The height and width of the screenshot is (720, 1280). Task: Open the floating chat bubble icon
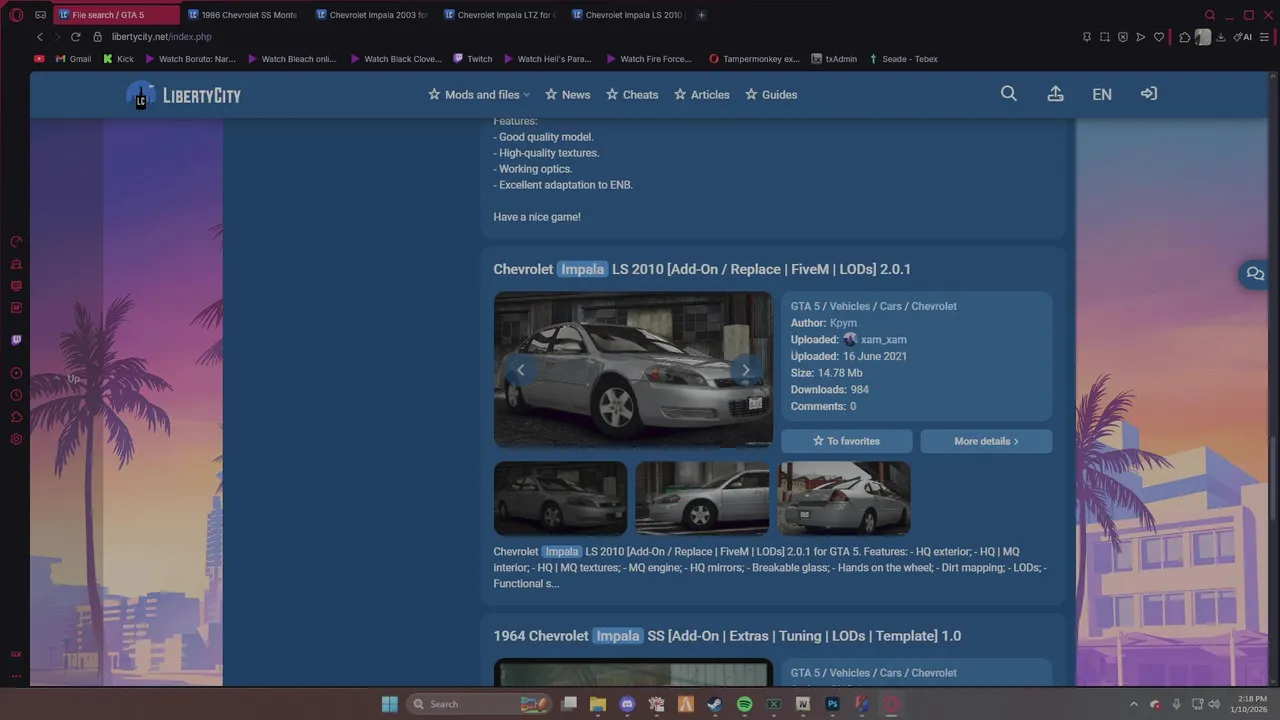(x=1255, y=274)
